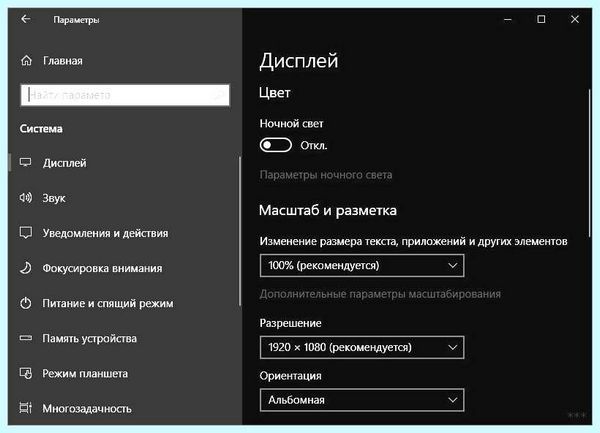
Task: Click the Дисплей monitor icon in sidebar
Action: point(26,162)
